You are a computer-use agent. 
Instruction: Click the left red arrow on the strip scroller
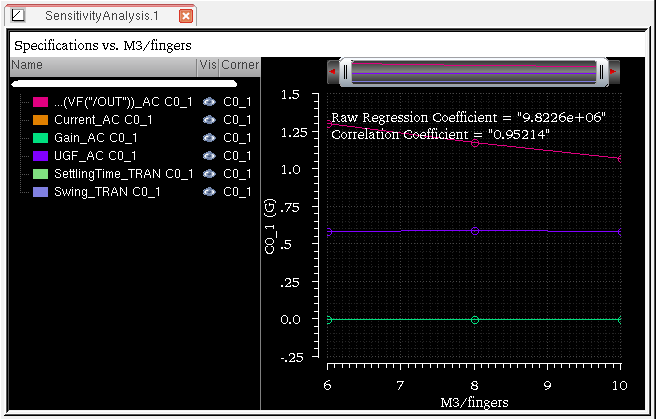tap(333, 72)
